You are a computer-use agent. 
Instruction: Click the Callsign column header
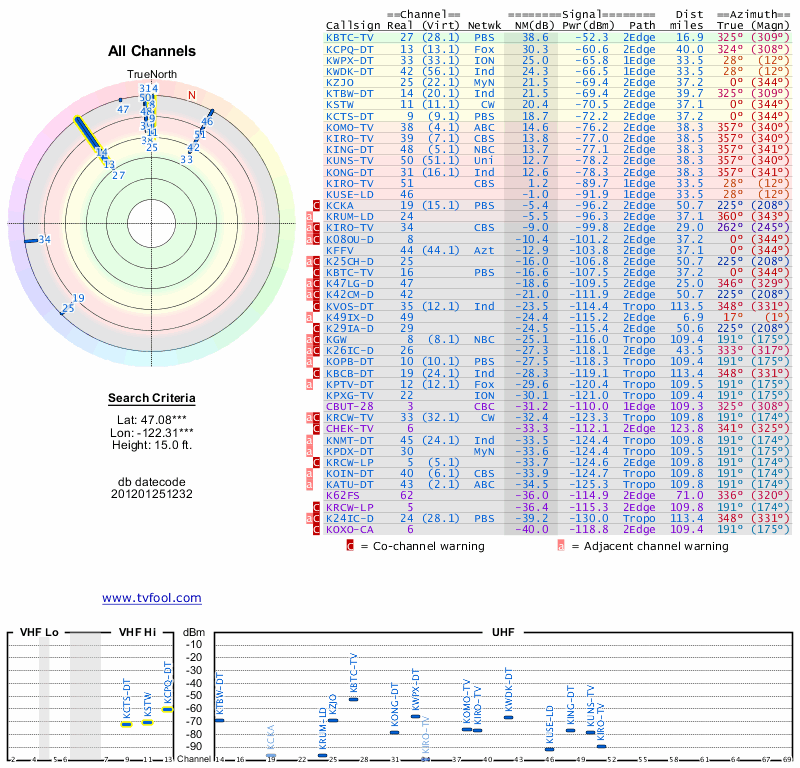pos(351,25)
